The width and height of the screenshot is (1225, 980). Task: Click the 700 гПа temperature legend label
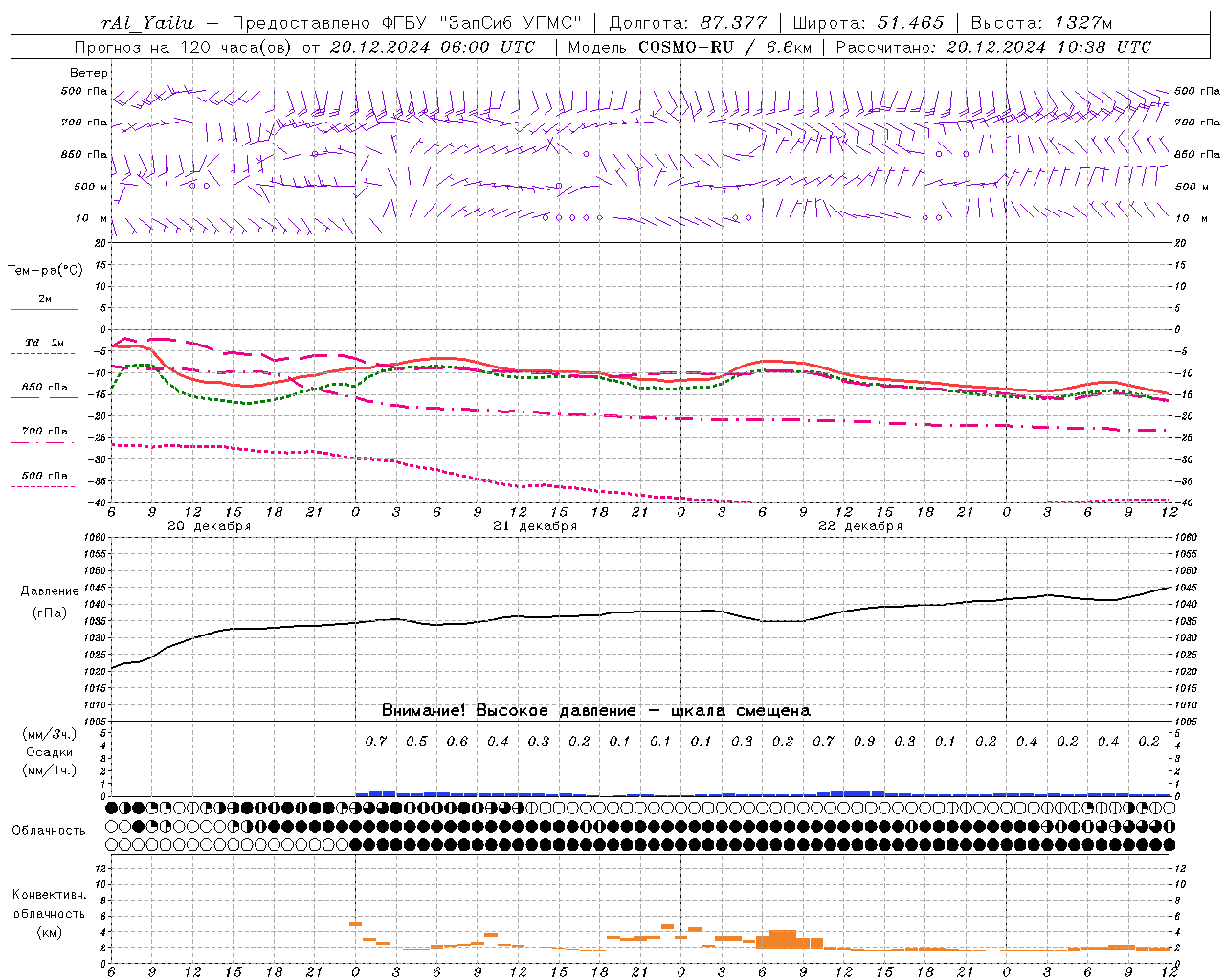45,431
